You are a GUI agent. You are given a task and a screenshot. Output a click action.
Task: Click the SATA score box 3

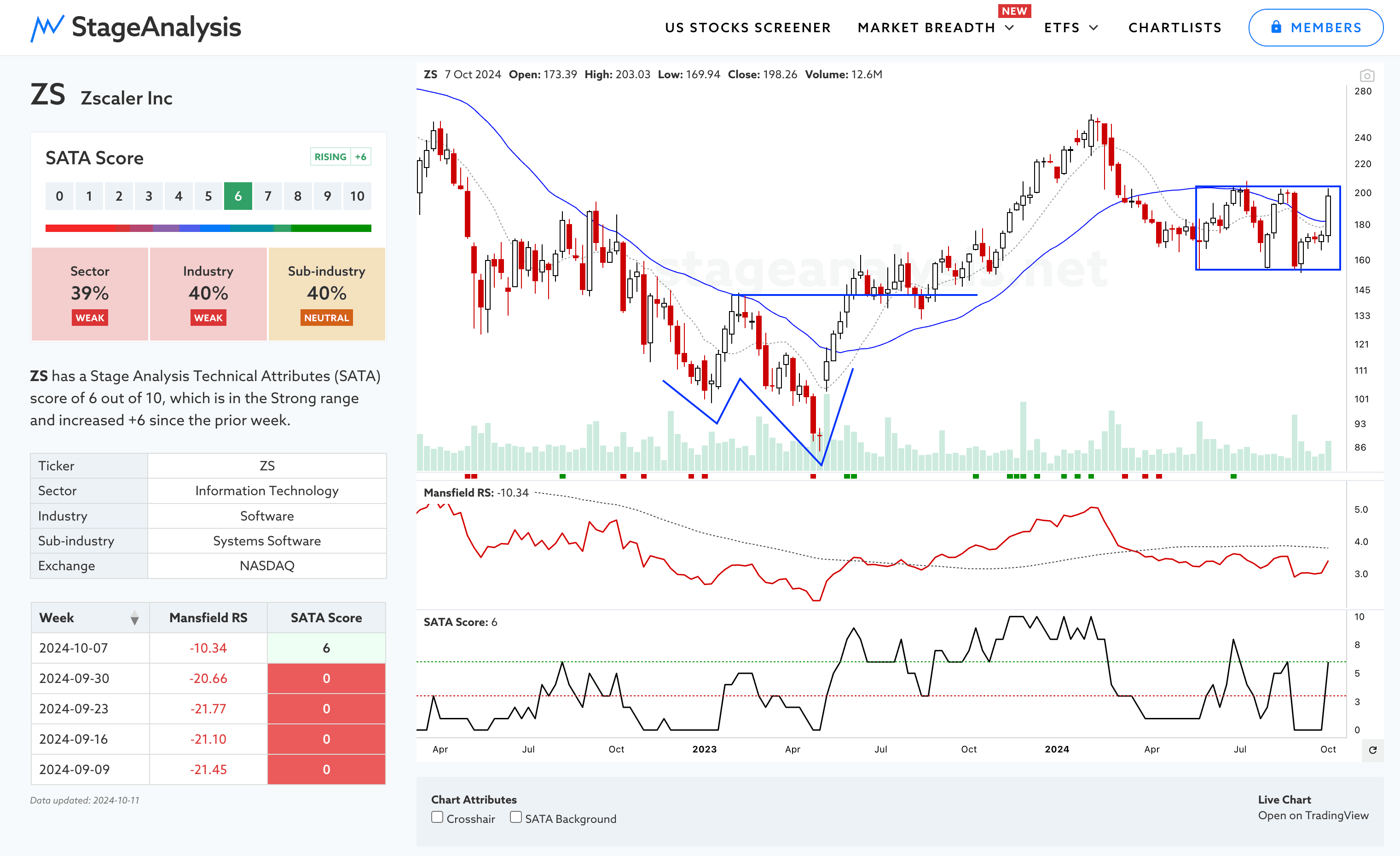coord(149,197)
